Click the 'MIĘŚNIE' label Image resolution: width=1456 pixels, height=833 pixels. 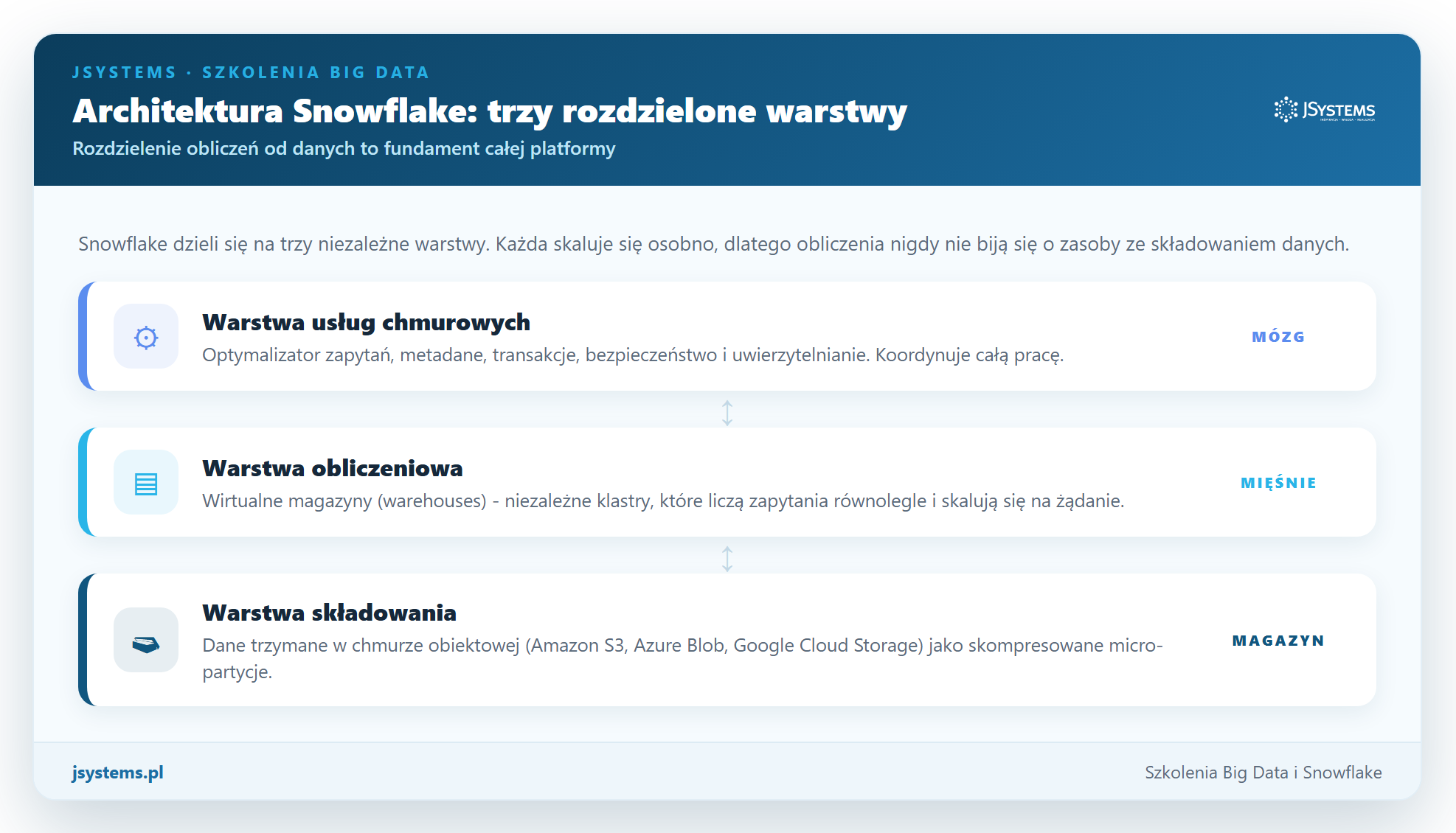tap(1278, 483)
